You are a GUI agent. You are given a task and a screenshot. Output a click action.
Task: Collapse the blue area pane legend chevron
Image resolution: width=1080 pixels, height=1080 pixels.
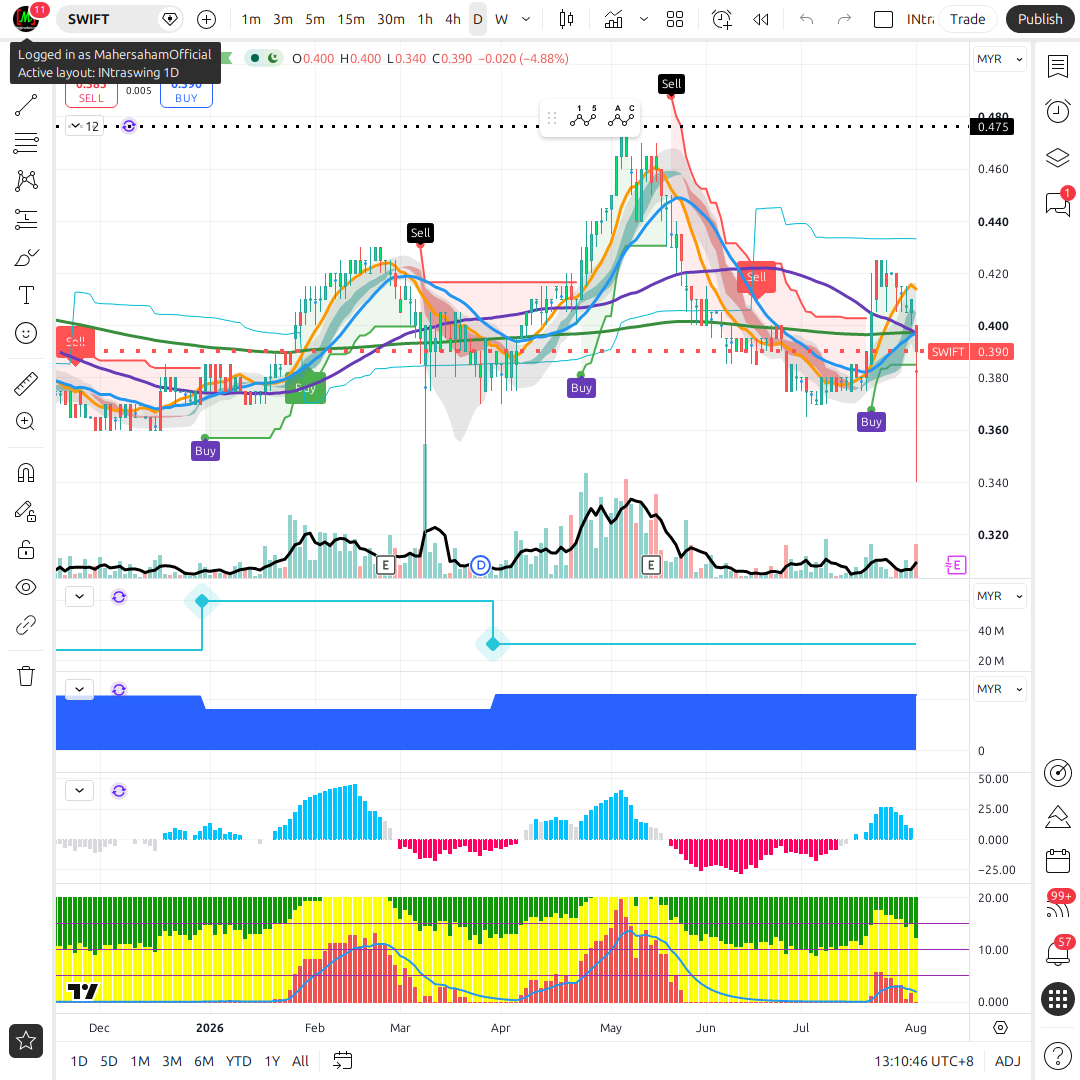[79, 689]
